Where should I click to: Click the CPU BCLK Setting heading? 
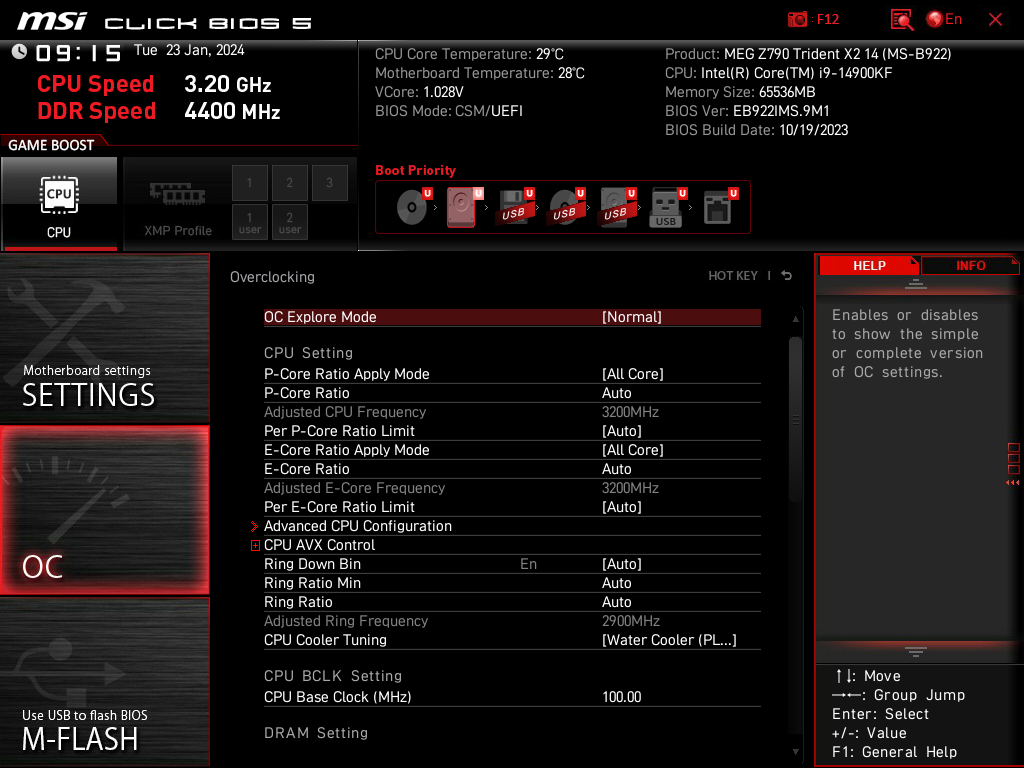[x=333, y=676]
